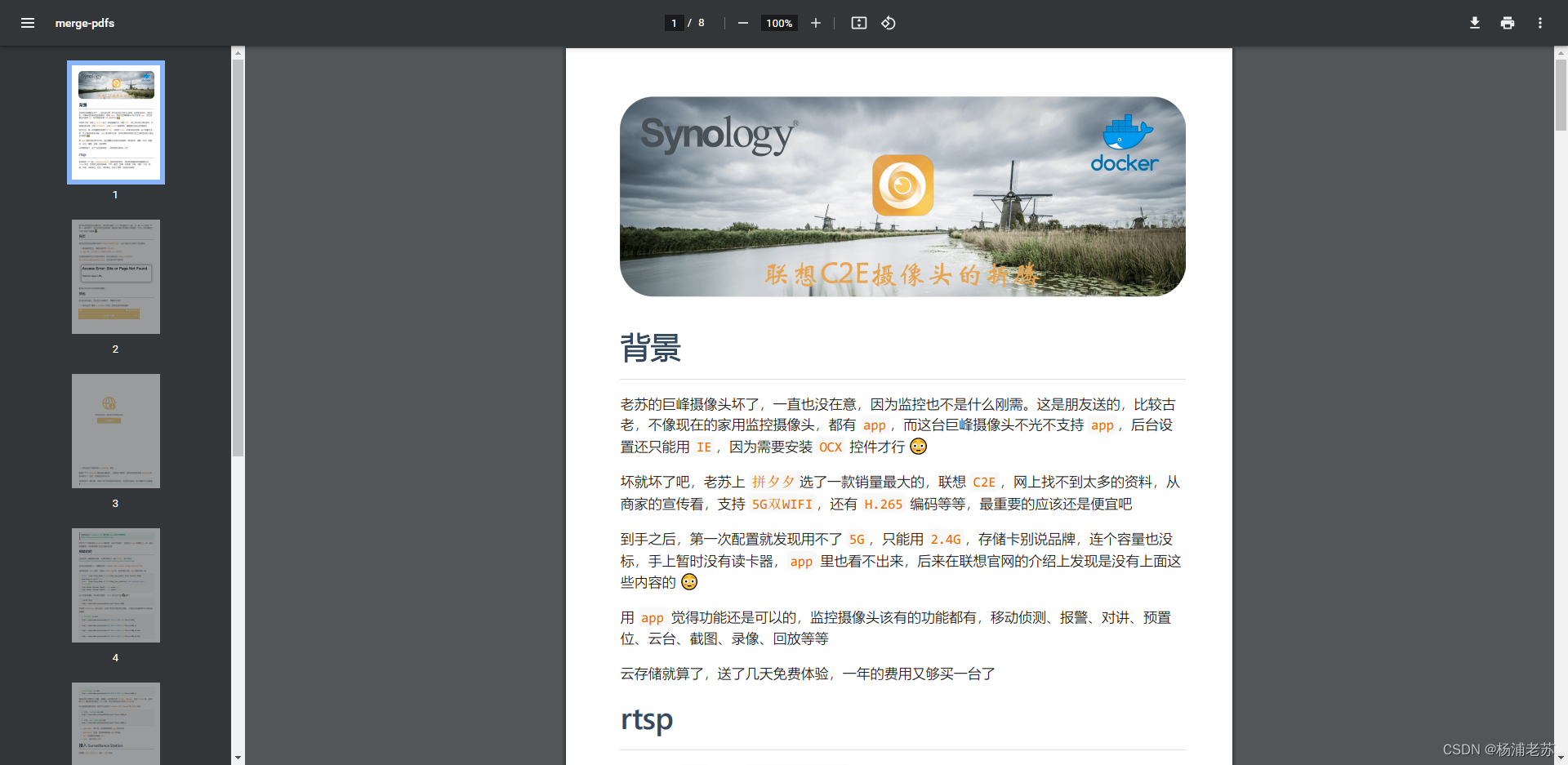Click the page number input field
This screenshot has height=765, width=1568.
pos(674,23)
